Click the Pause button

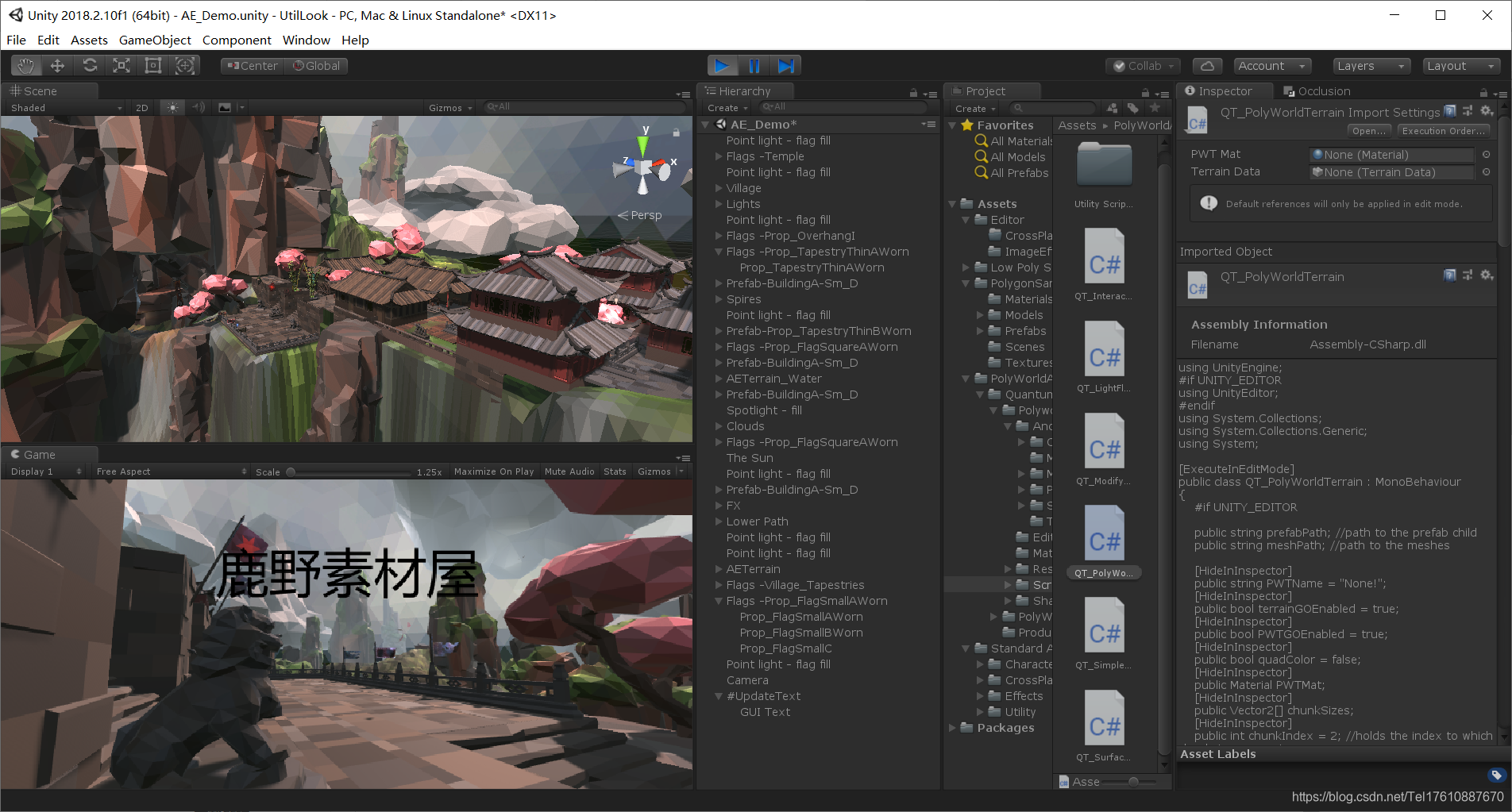(754, 66)
